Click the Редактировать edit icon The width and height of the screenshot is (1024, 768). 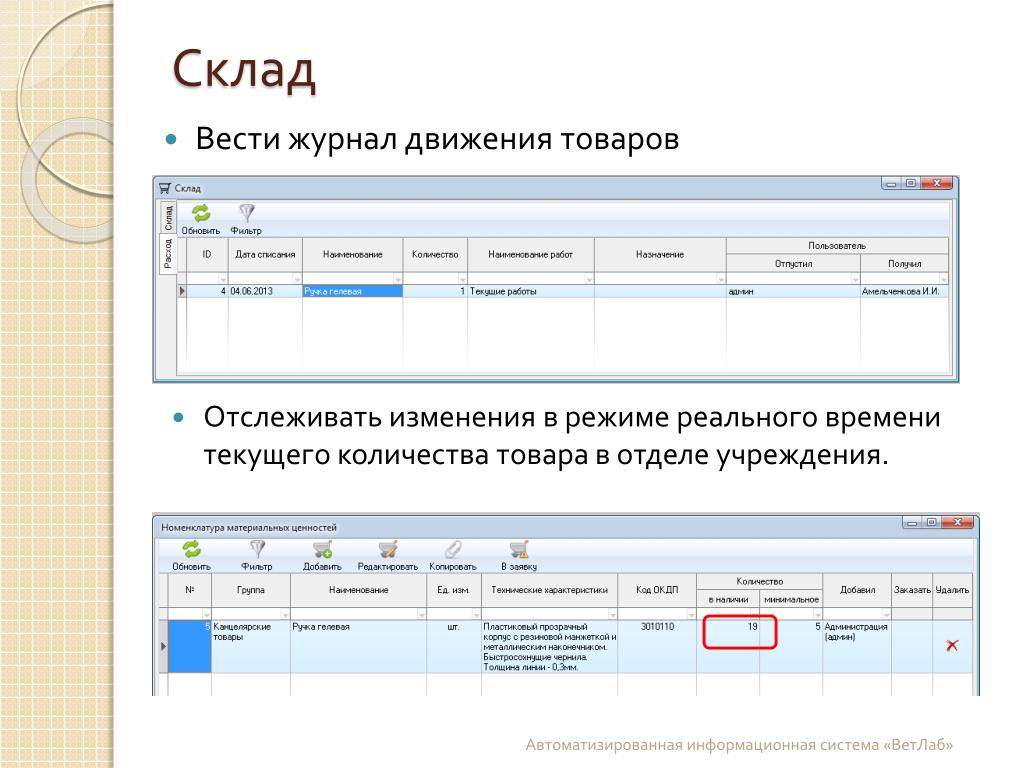pyautogui.click(x=388, y=549)
